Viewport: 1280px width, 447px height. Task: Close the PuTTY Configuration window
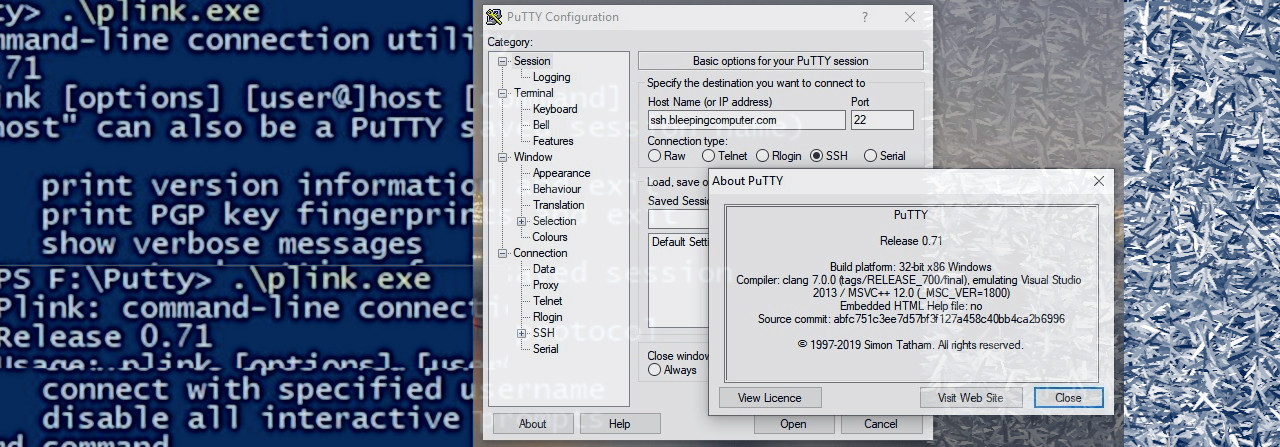(x=910, y=17)
